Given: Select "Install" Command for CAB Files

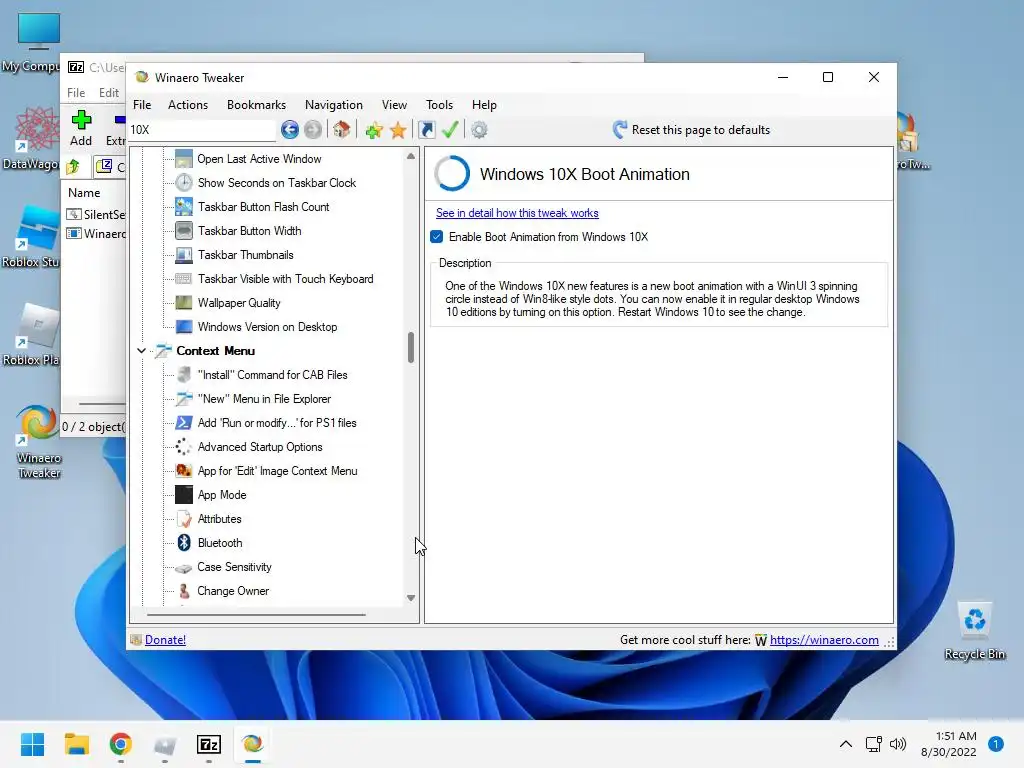Looking at the screenshot, I should tap(272, 375).
